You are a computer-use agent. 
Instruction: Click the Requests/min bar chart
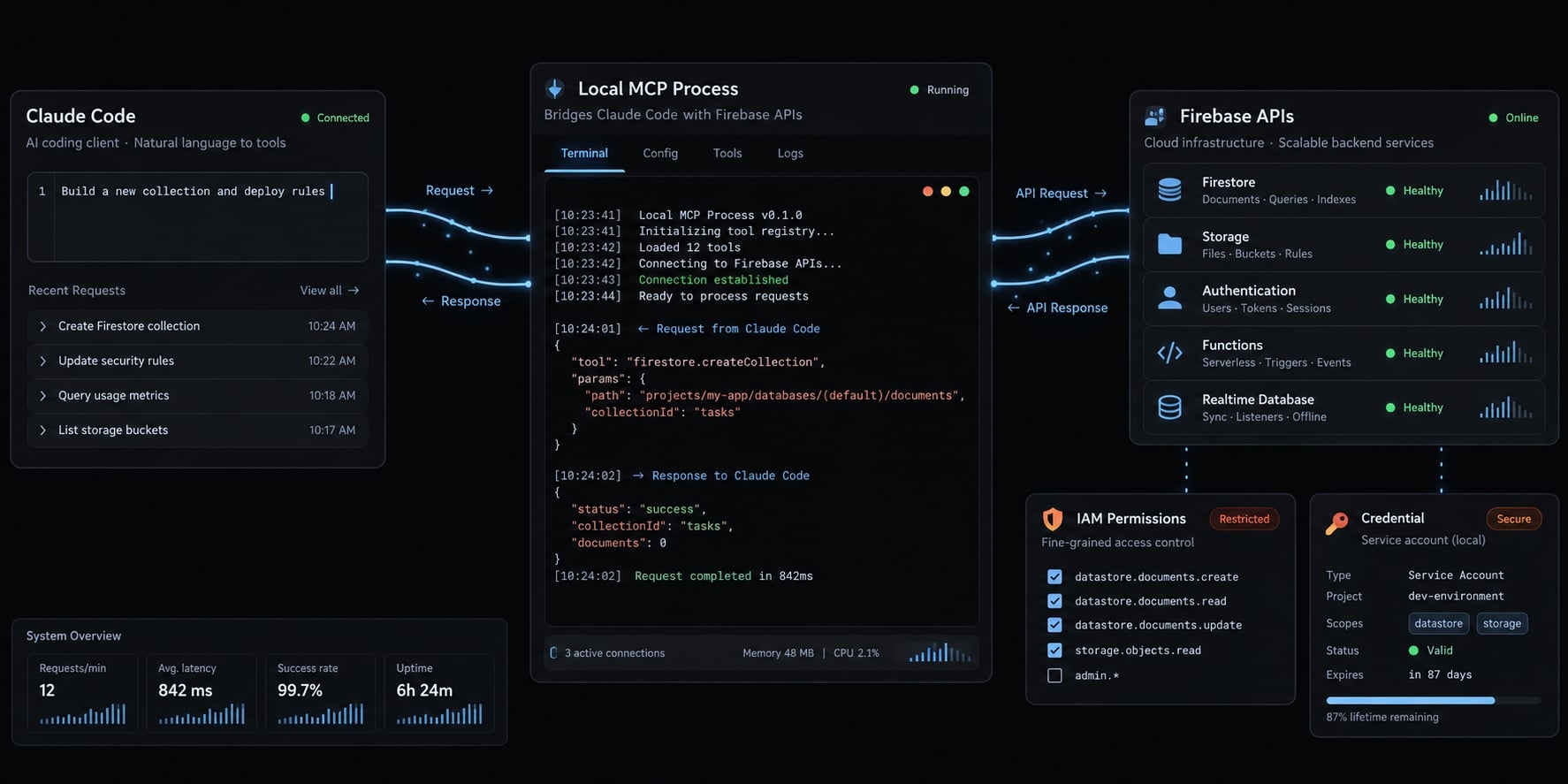(82, 713)
